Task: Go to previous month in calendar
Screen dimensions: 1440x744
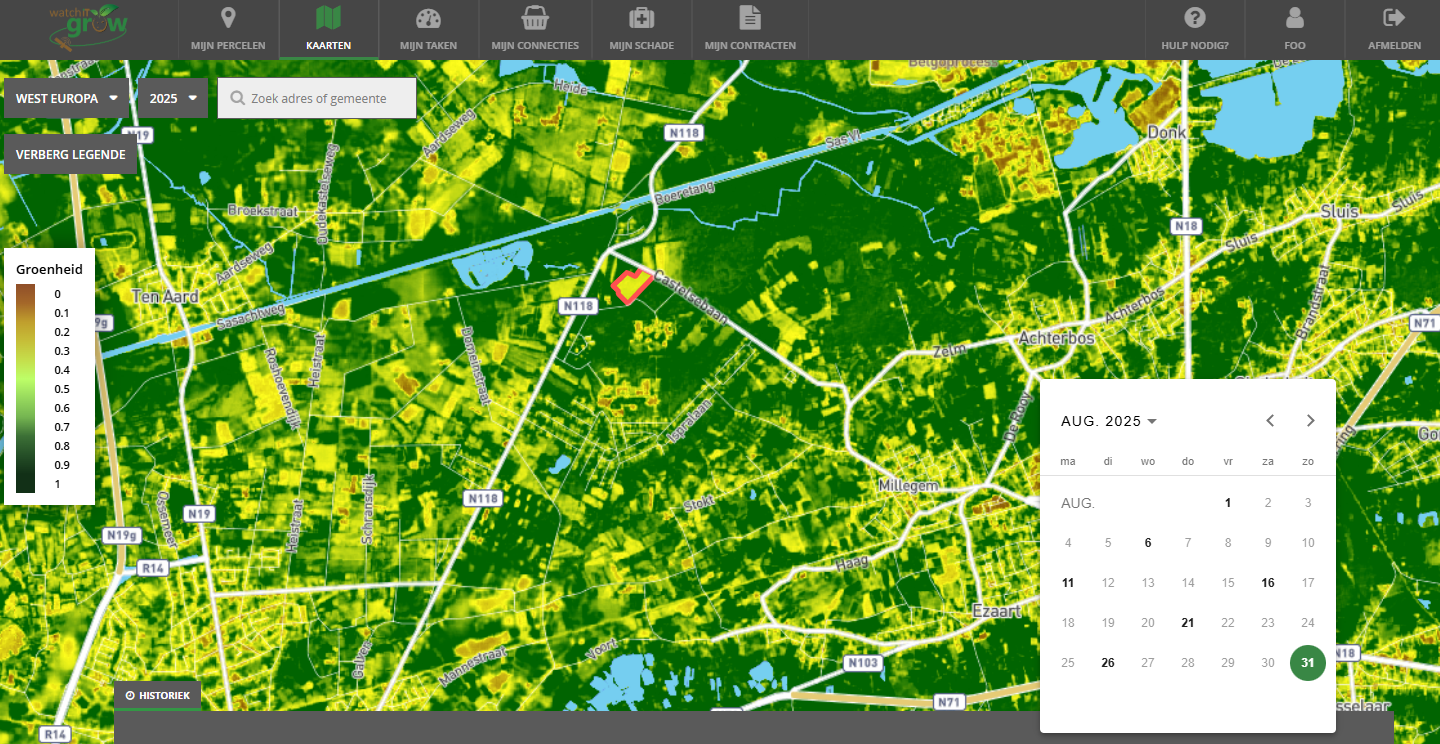Action: point(1270,421)
